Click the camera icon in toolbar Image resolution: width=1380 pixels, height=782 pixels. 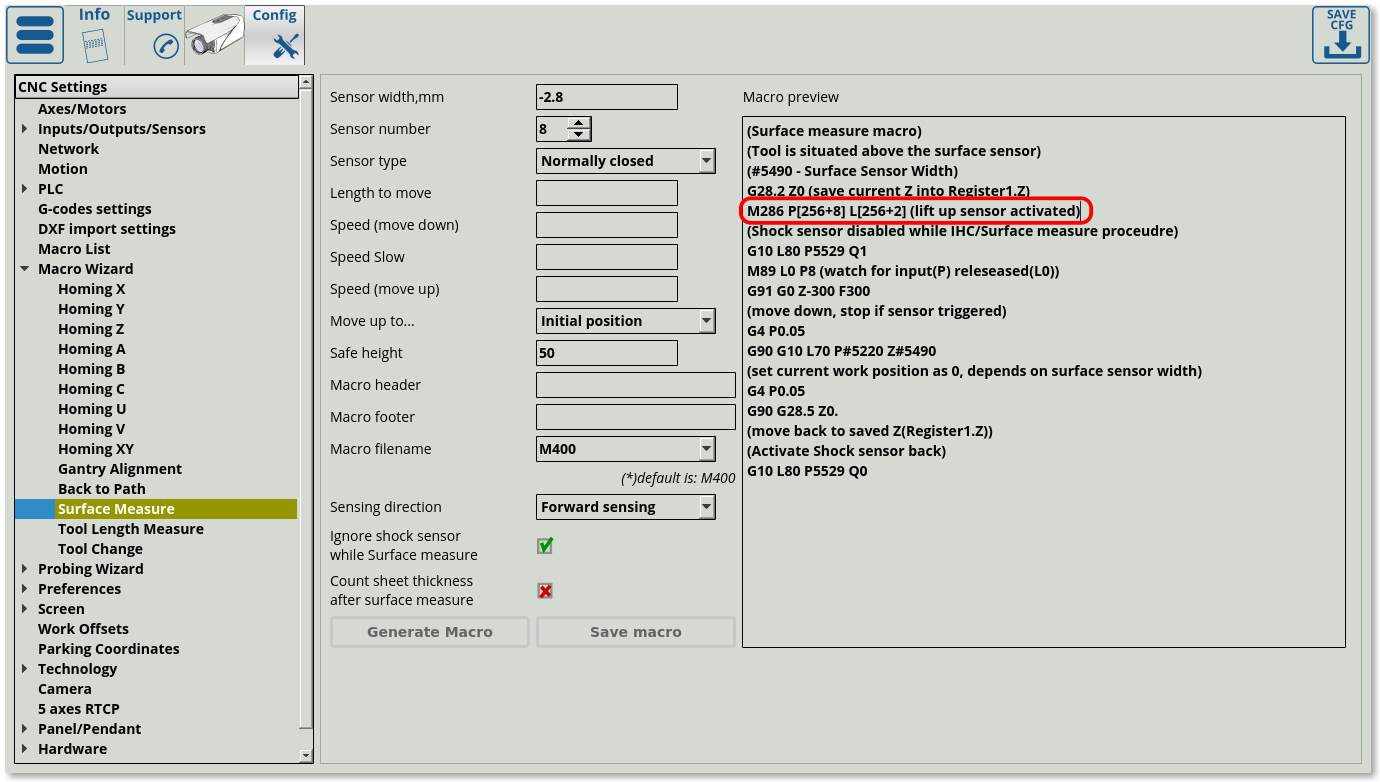[x=214, y=38]
